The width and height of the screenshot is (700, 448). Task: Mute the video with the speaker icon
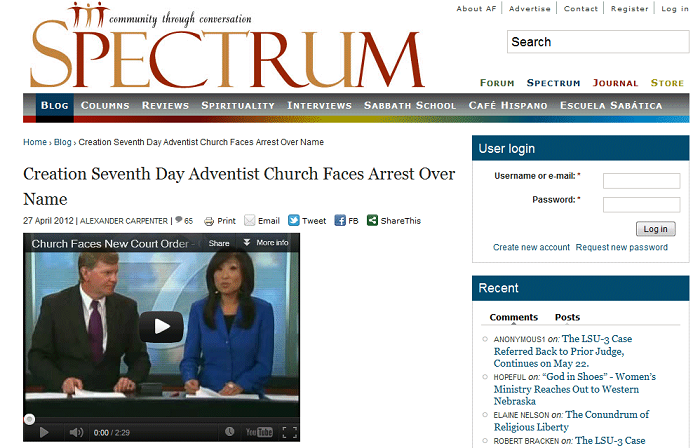pyautogui.click(x=76, y=432)
